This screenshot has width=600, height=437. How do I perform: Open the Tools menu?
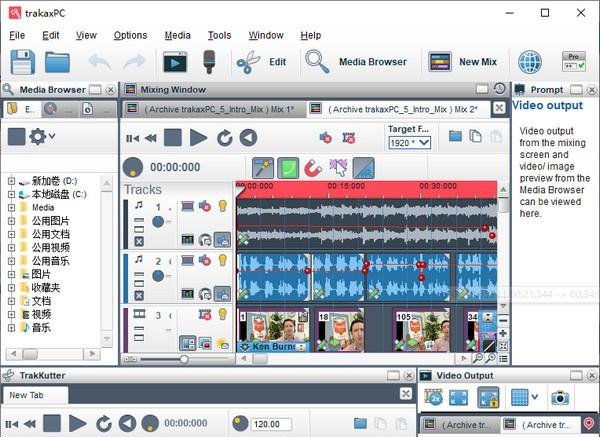pyautogui.click(x=219, y=35)
